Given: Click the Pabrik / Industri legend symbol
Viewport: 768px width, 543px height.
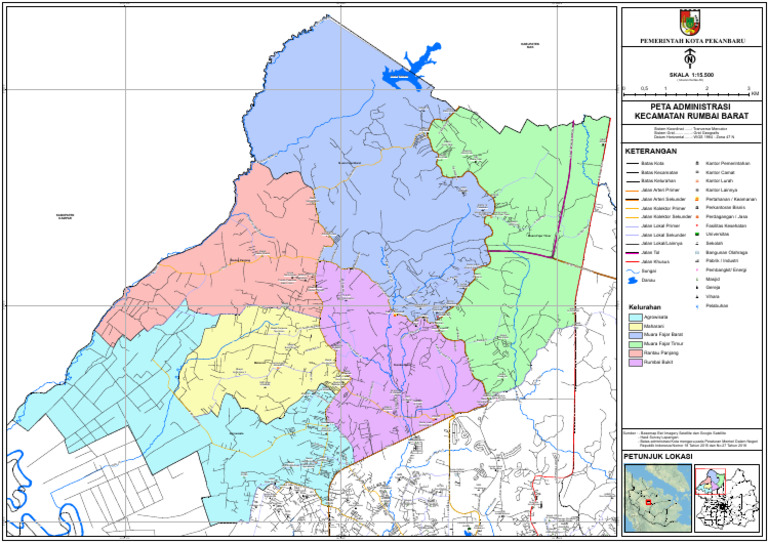Looking at the screenshot, I should pos(697,261).
